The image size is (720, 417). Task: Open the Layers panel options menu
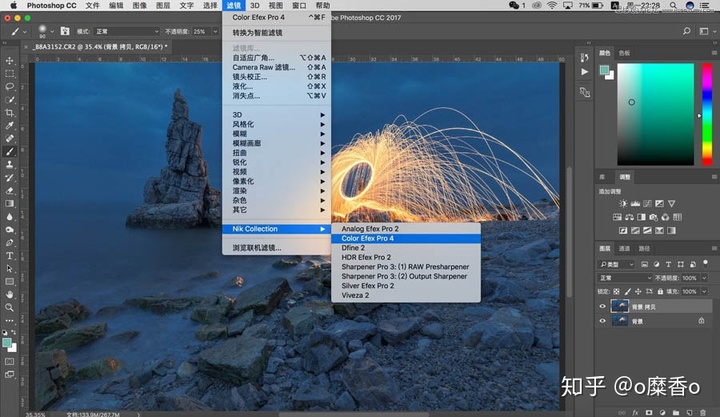[714, 248]
